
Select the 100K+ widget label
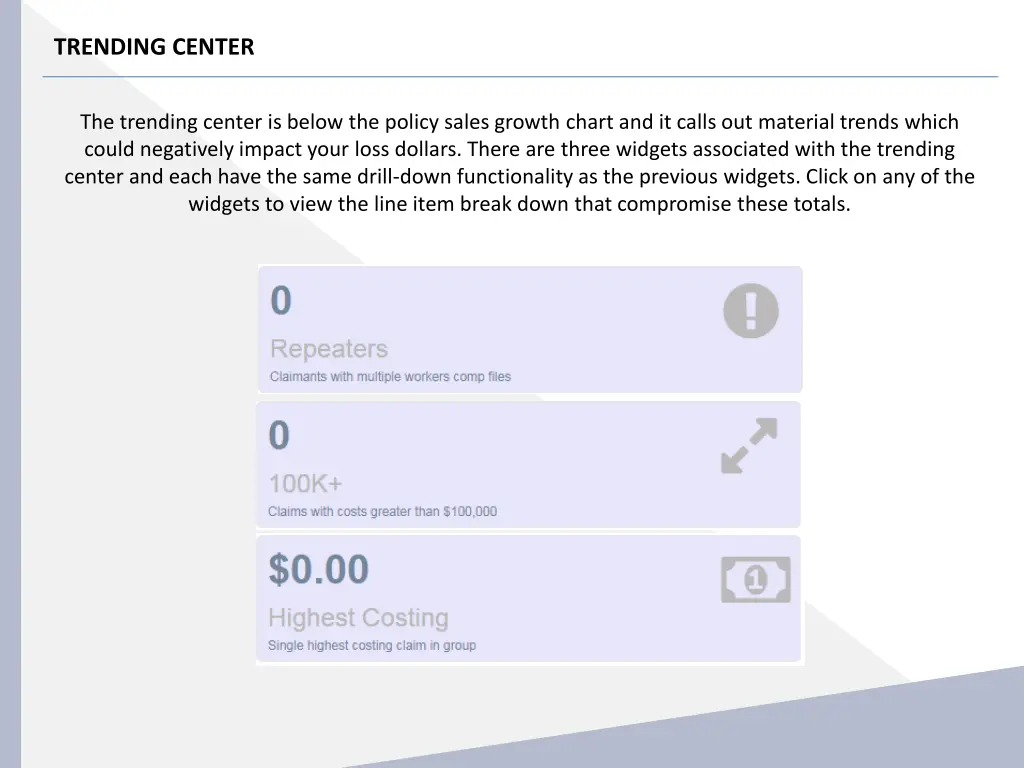click(x=305, y=484)
